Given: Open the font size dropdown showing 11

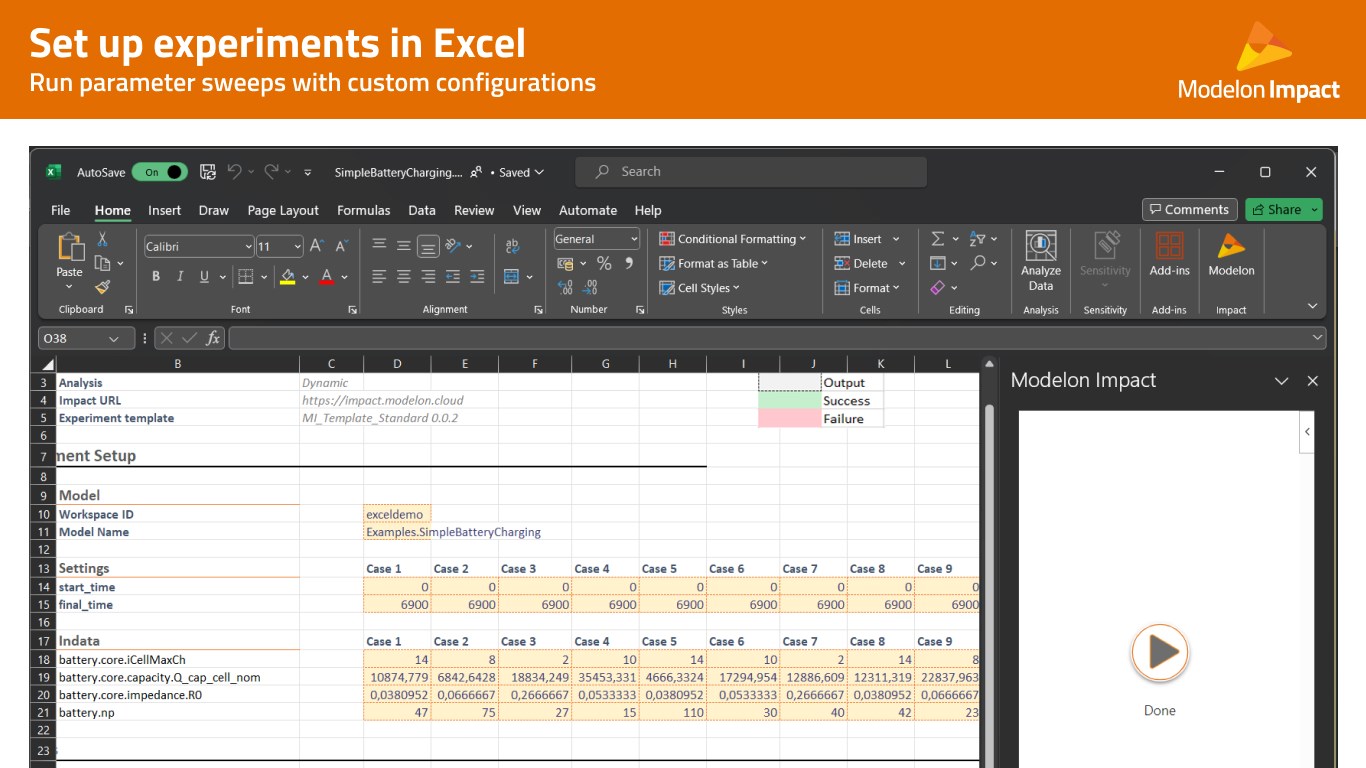Looking at the screenshot, I should click(297, 246).
